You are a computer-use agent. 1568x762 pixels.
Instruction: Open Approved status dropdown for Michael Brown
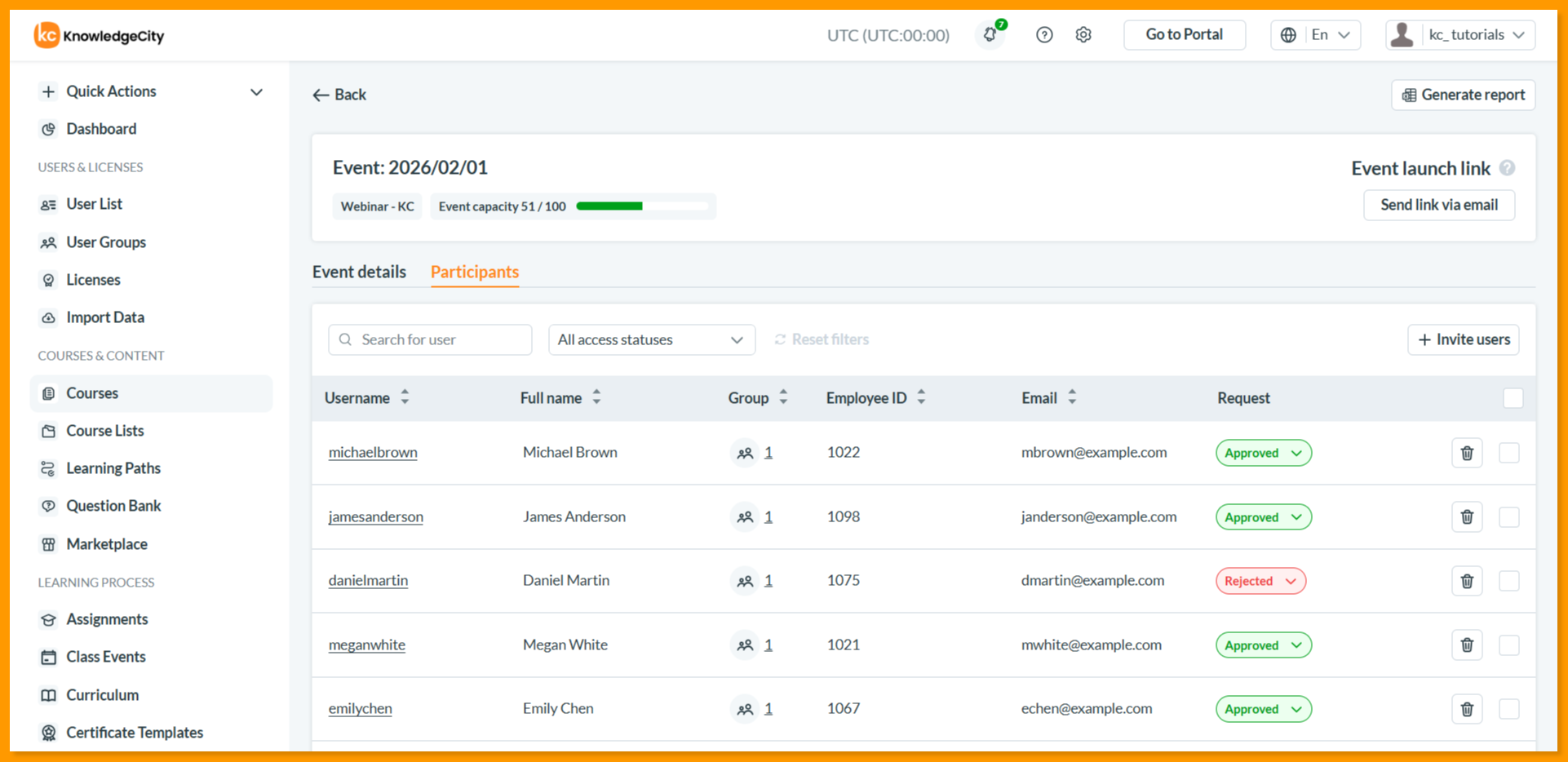1264,453
